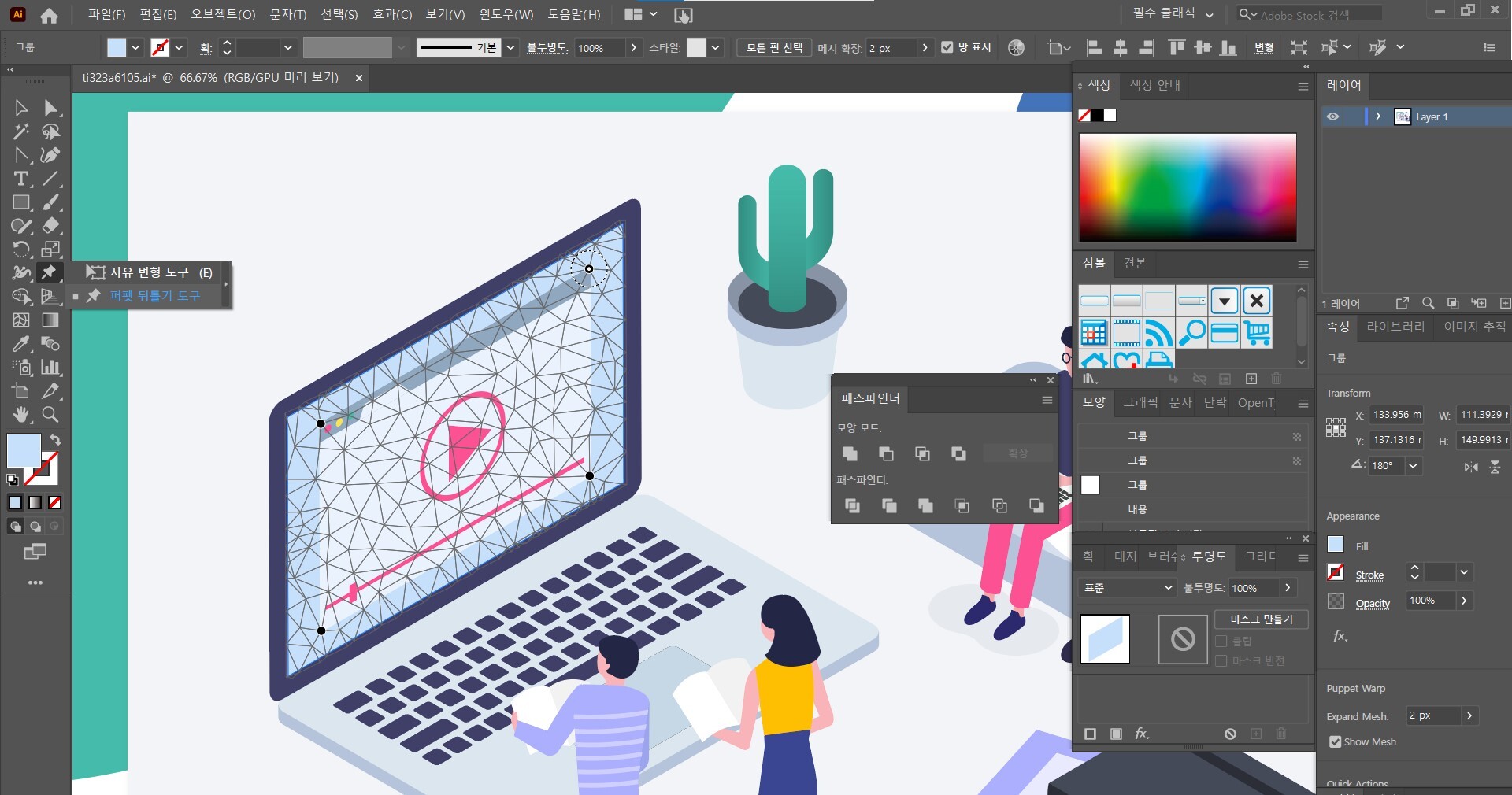Toggle the 망 표시 checkbox in control bar

pyautogui.click(x=947, y=47)
